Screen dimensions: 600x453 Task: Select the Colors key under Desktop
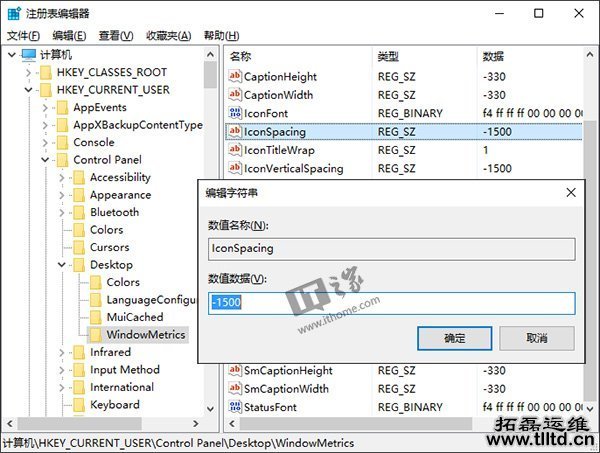coord(123,282)
